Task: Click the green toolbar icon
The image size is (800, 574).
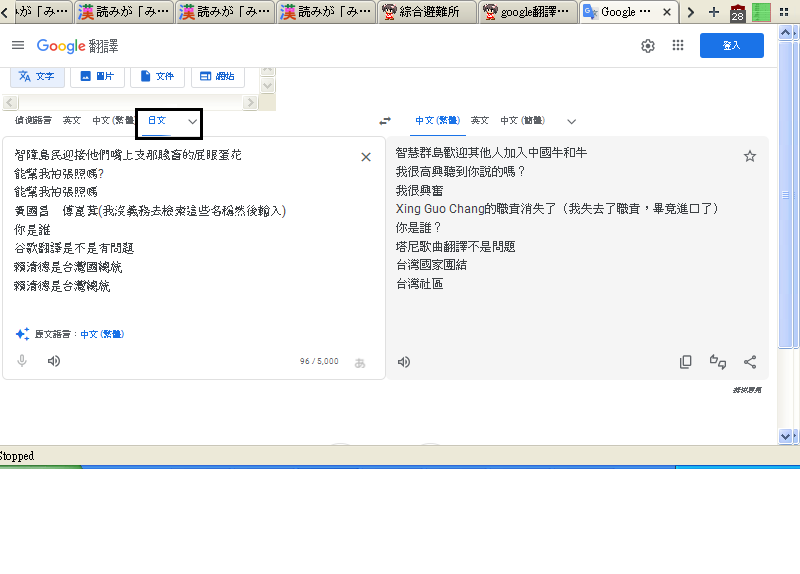Action: 761,12
